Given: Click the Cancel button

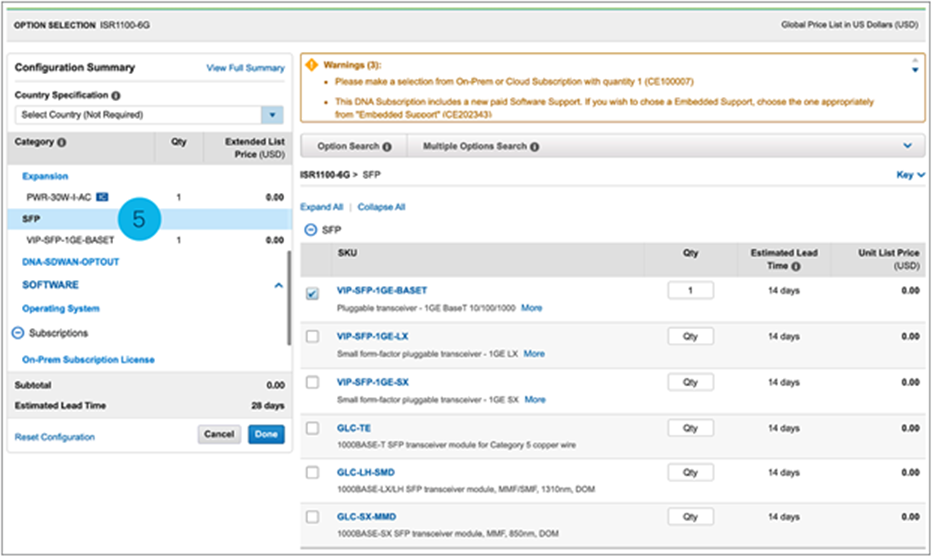Looking at the screenshot, I should pyautogui.click(x=219, y=434).
